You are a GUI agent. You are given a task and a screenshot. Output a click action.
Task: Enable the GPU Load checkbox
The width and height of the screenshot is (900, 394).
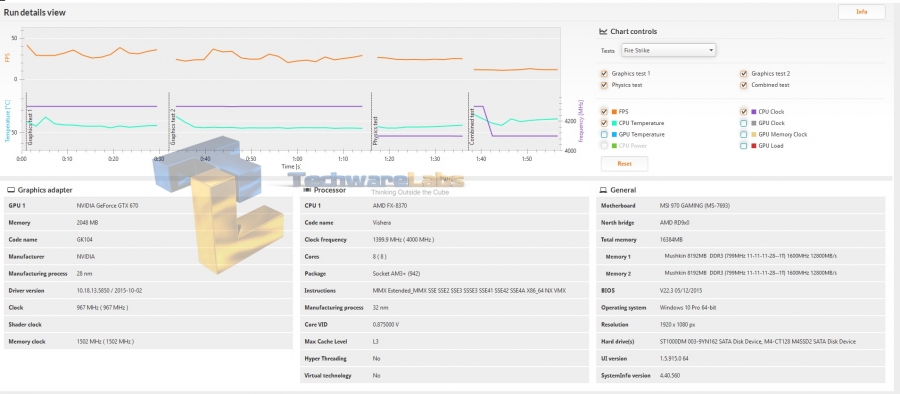tap(744, 146)
